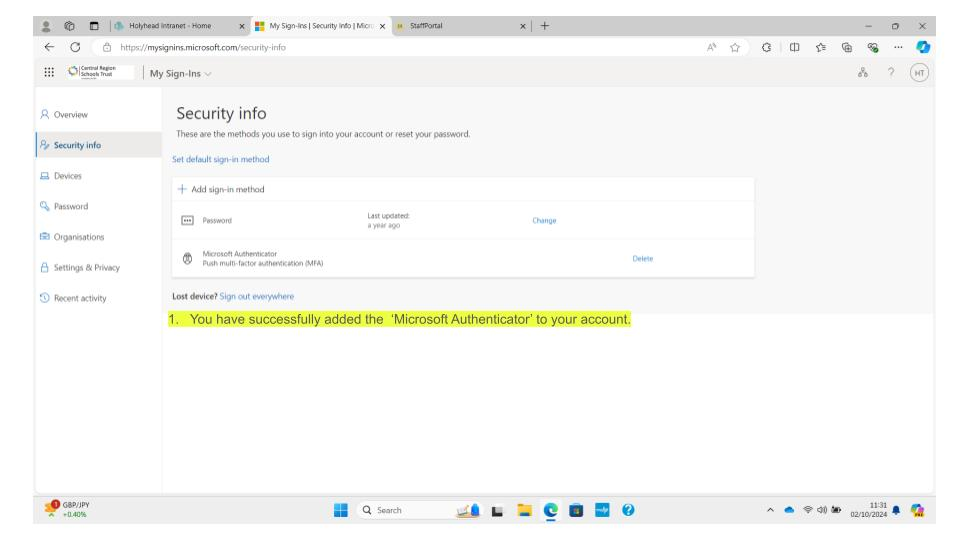The image size is (960, 540).
Task: Open the Get Help taskbar icon
Action: 628,510
